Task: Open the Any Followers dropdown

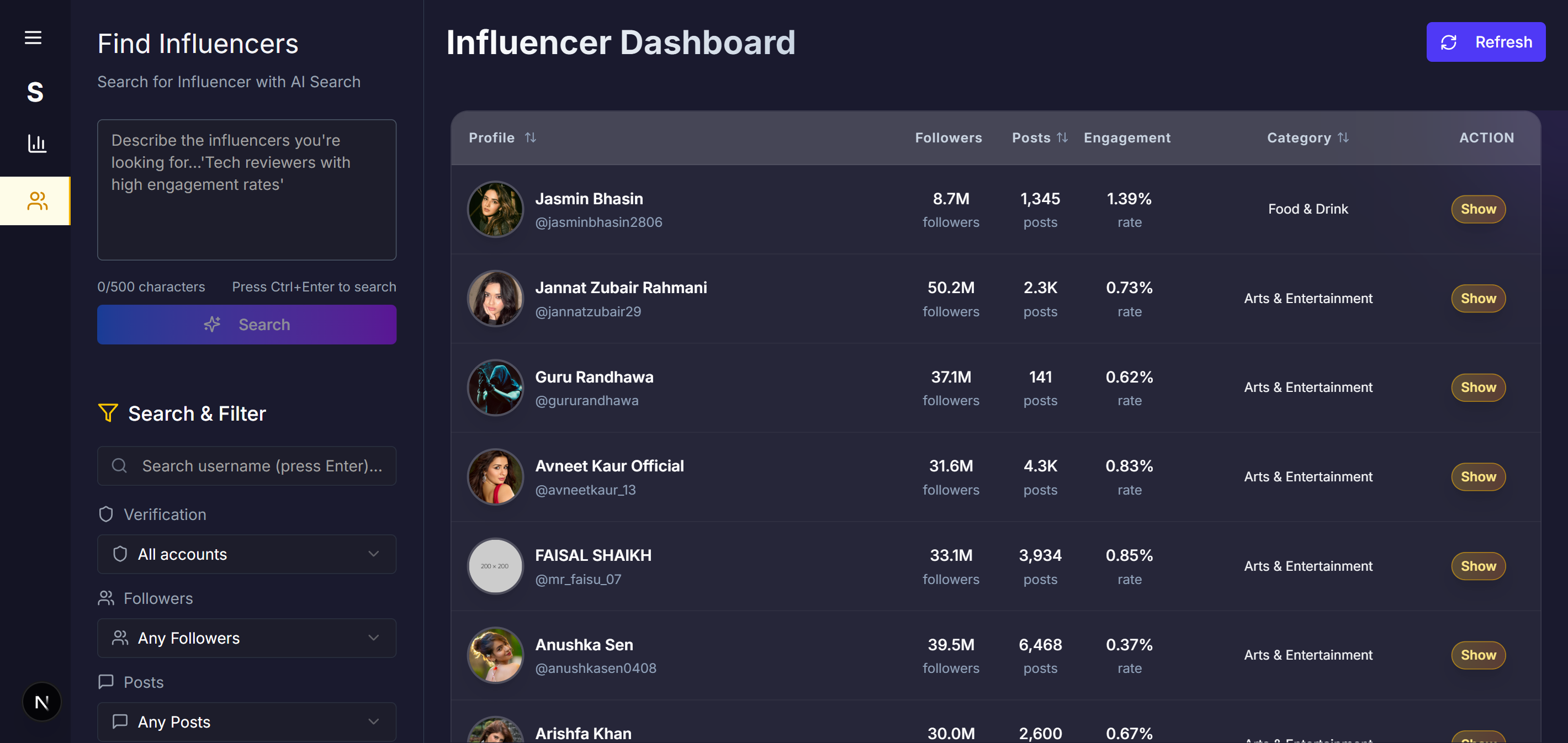Action: click(x=247, y=638)
